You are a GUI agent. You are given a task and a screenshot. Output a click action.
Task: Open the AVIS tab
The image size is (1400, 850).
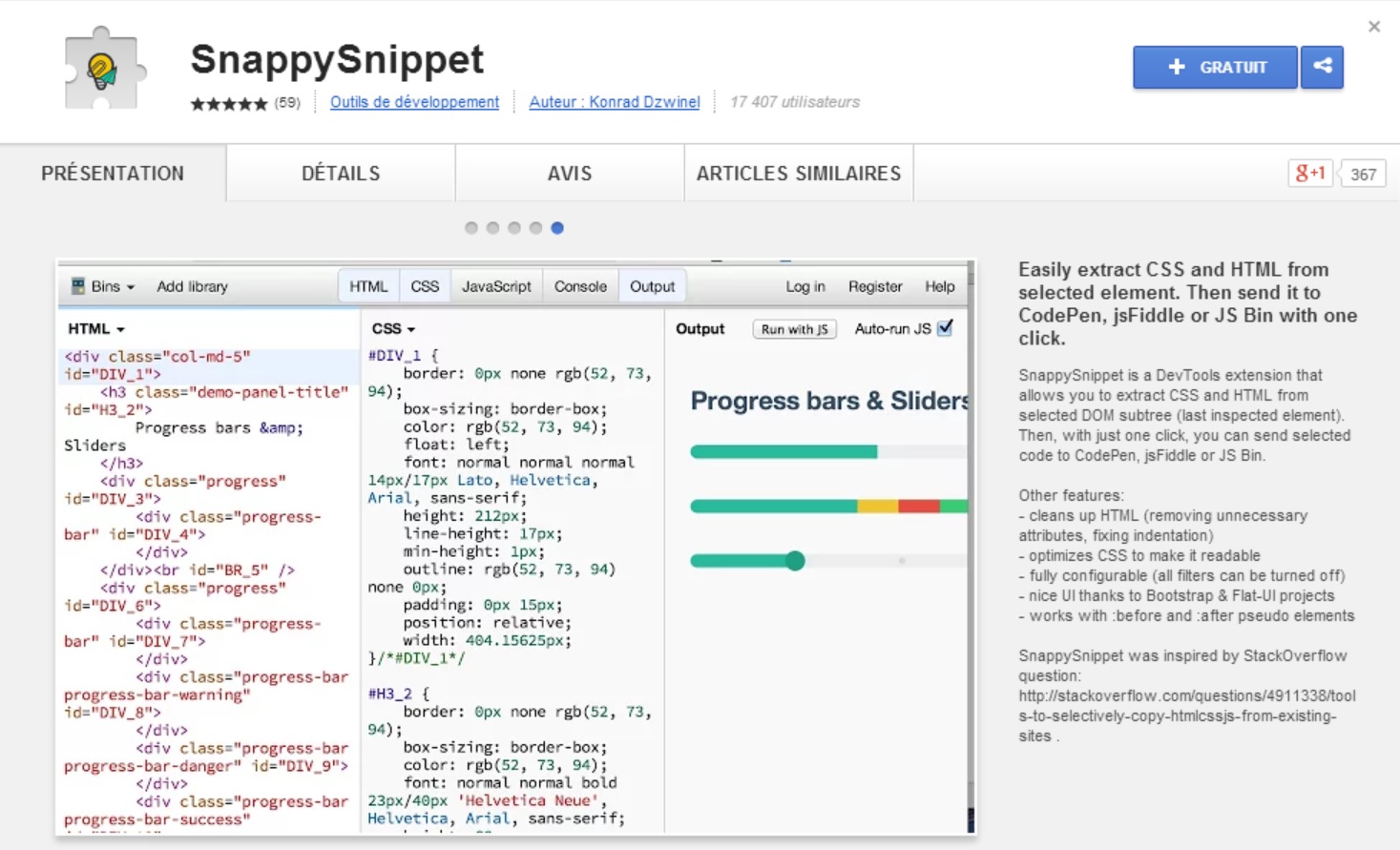[570, 174]
